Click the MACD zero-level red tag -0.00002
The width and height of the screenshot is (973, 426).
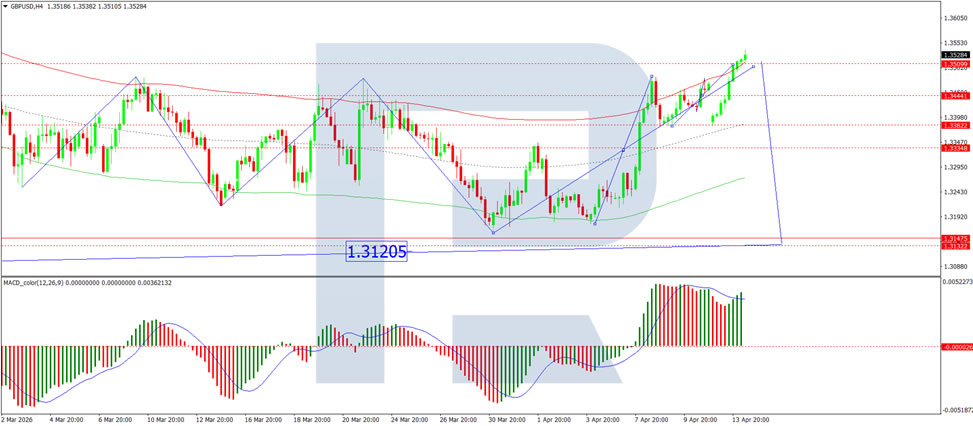click(x=956, y=347)
